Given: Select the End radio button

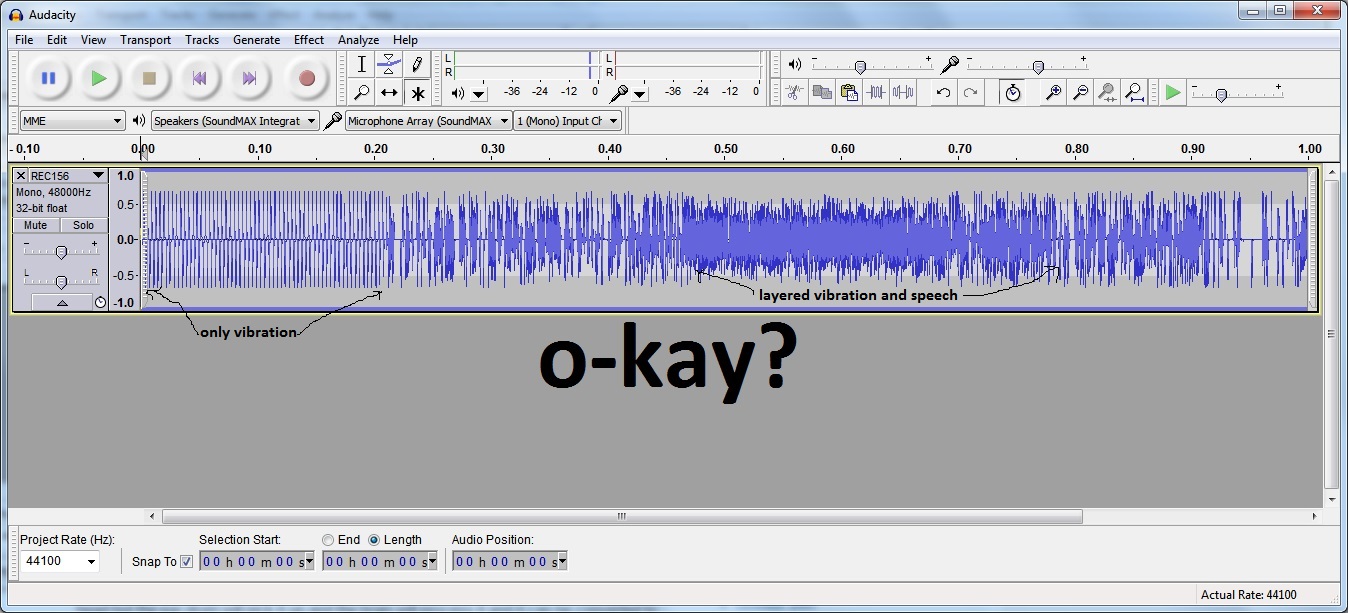Looking at the screenshot, I should 328,540.
